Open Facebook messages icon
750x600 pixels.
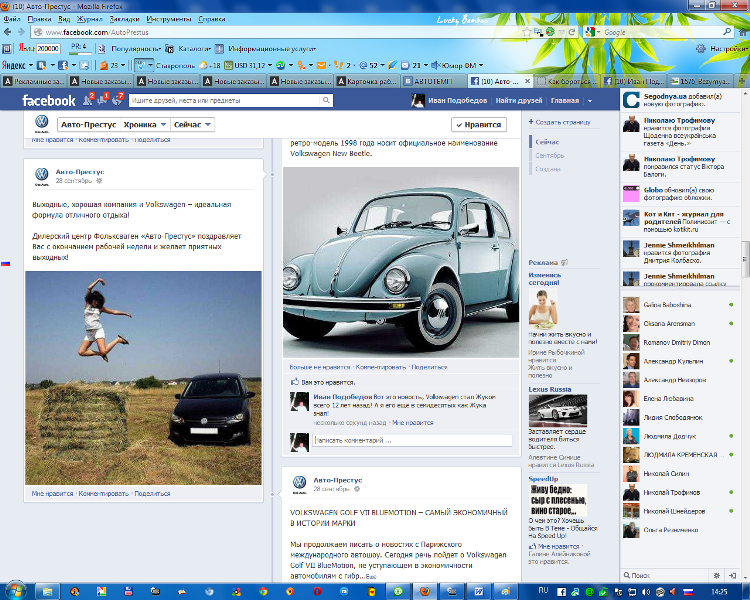click(102, 100)
